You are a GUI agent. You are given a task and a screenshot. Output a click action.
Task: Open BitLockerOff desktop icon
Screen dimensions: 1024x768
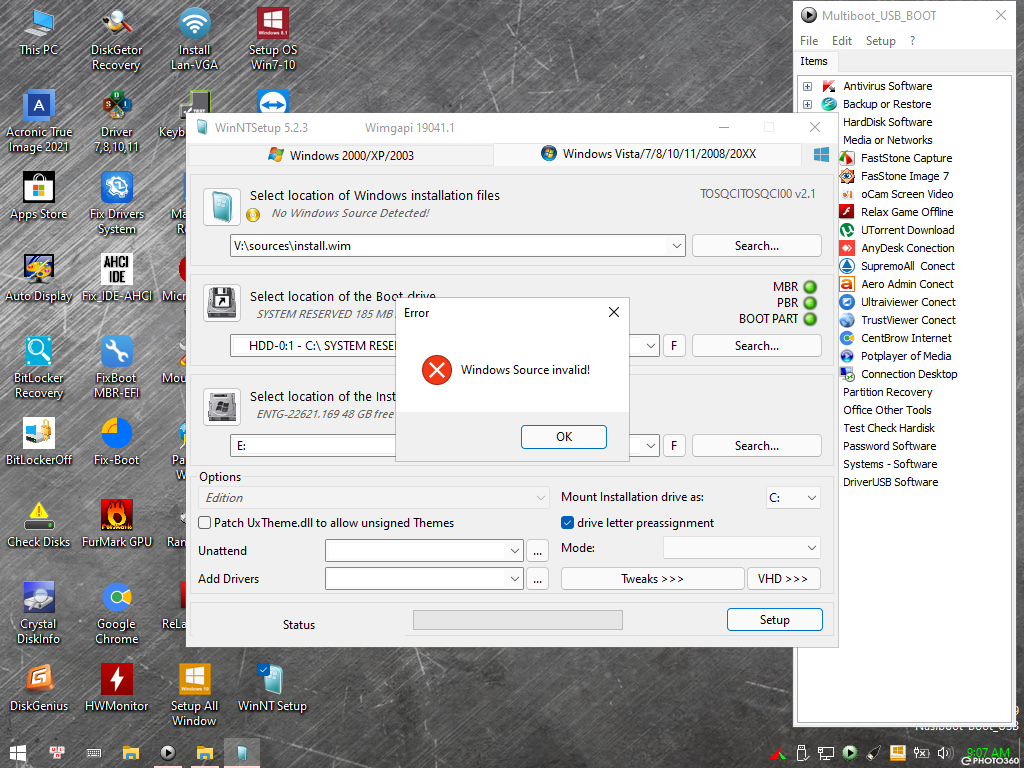tap(39, 442)
